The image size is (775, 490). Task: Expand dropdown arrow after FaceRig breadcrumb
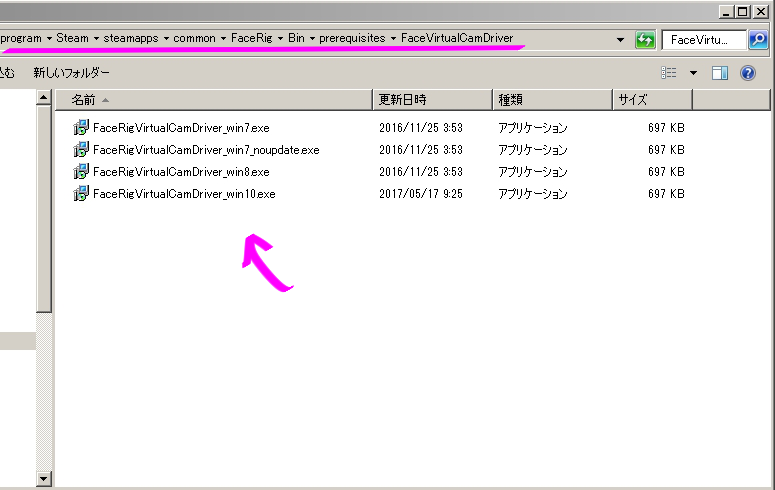[x=280, y=39]
